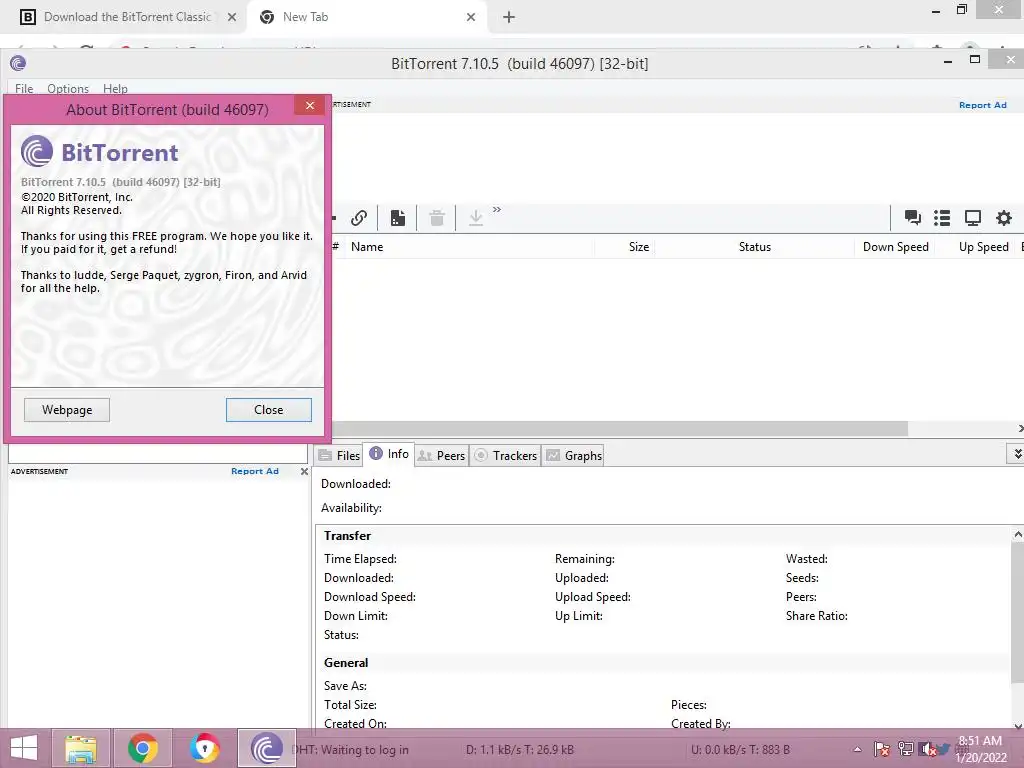
Task: Click the General section header
Action: click(x=346, y=663)
